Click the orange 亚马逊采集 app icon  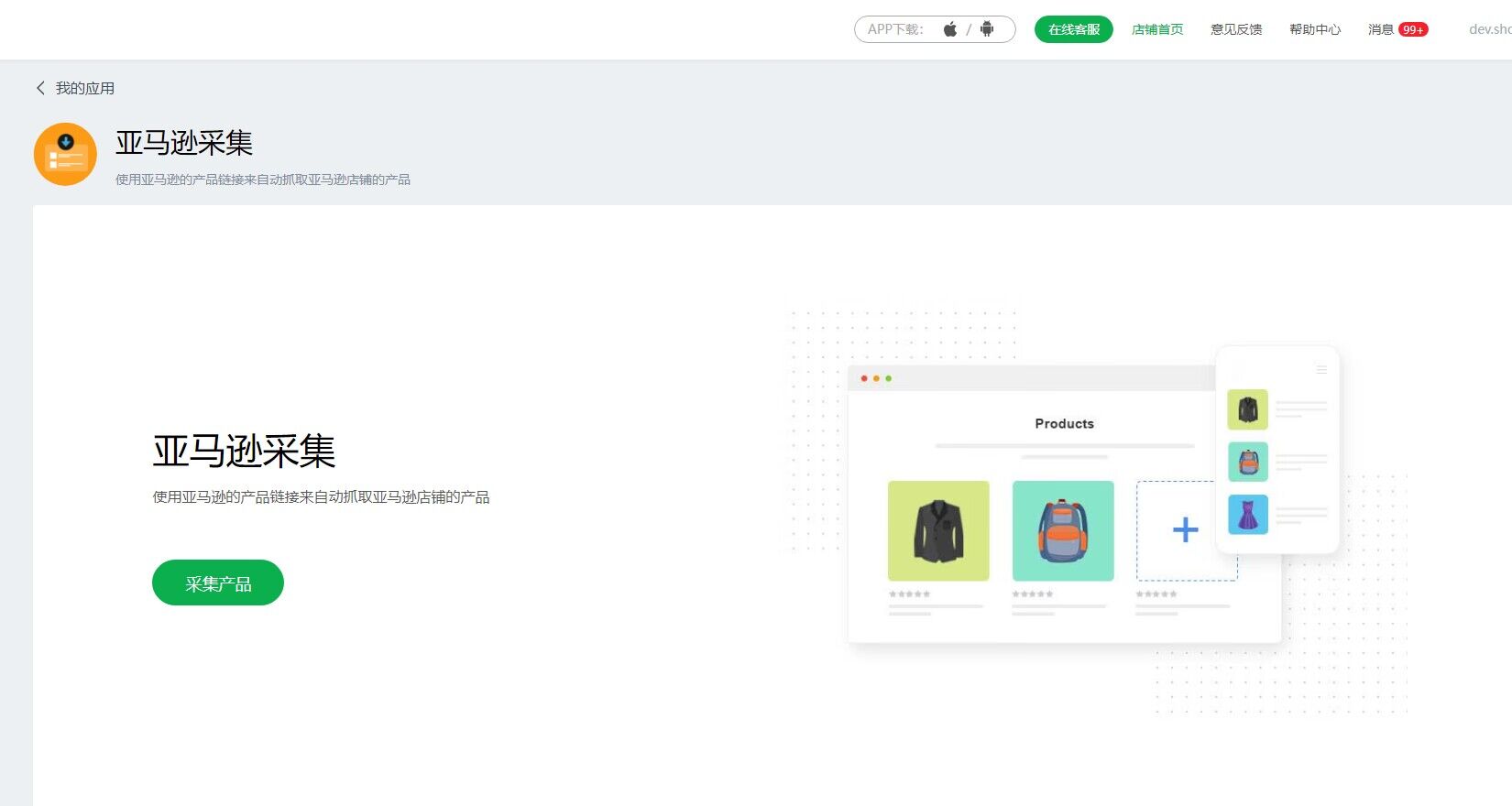[x=65, y=154]
